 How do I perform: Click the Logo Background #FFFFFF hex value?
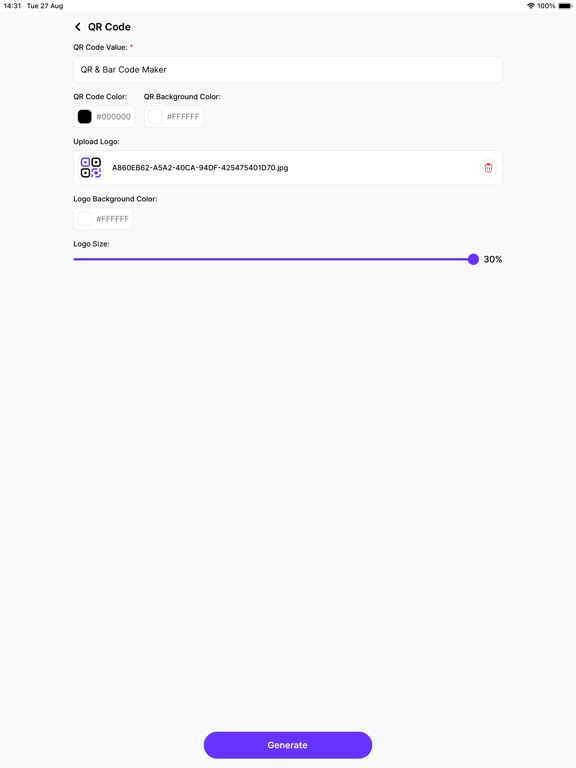pyautogui.click(x=113, y=219)
